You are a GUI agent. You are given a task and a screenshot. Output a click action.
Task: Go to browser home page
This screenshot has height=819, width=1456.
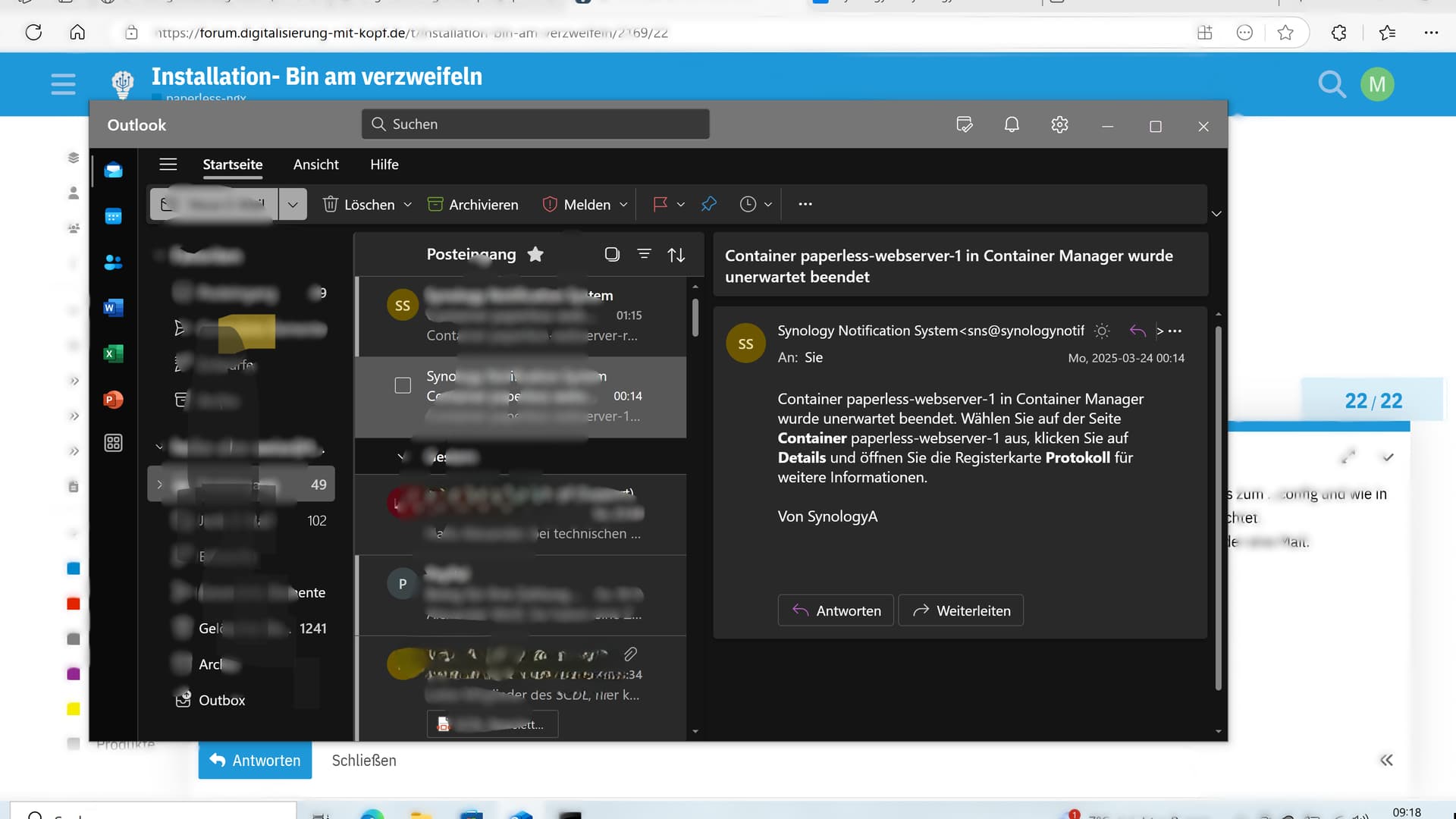coord(77,33)
